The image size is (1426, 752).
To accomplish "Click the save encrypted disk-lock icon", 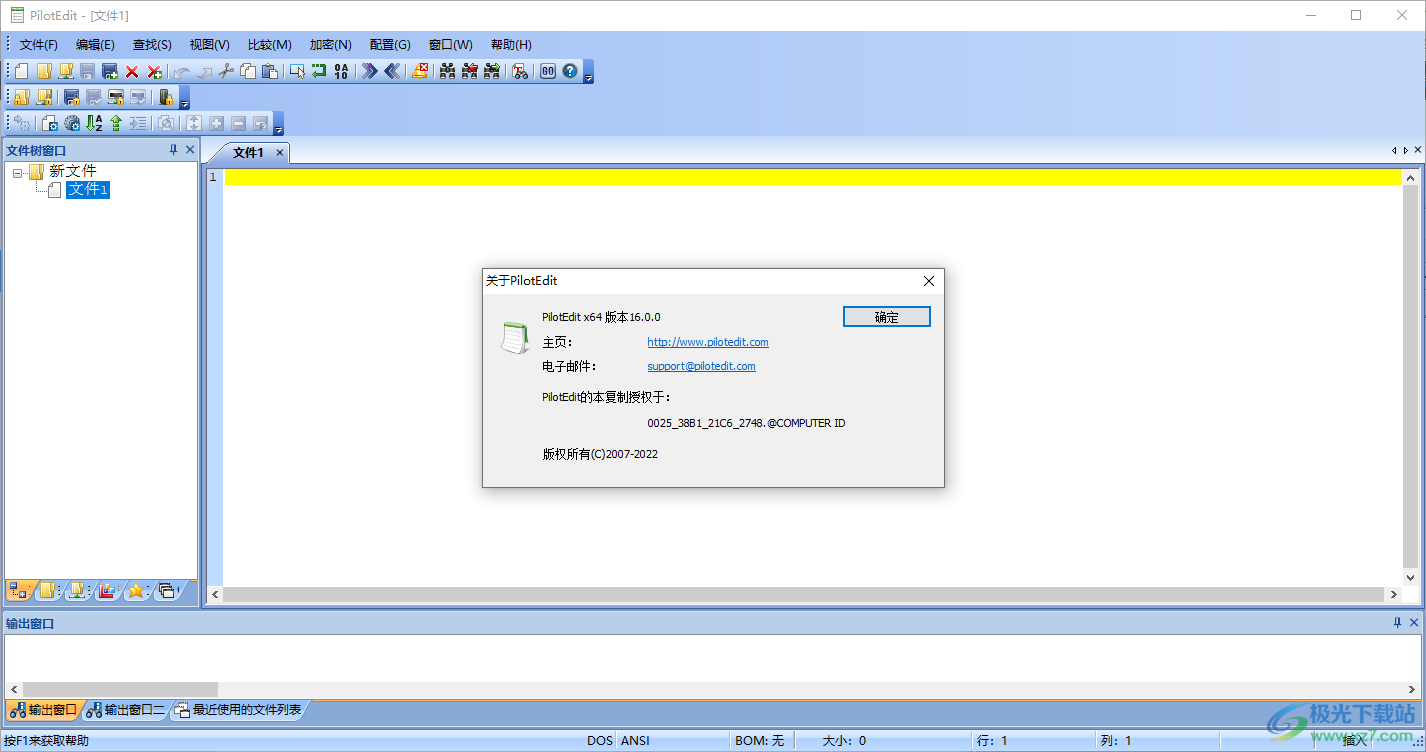I will click(x=72, y=97).
